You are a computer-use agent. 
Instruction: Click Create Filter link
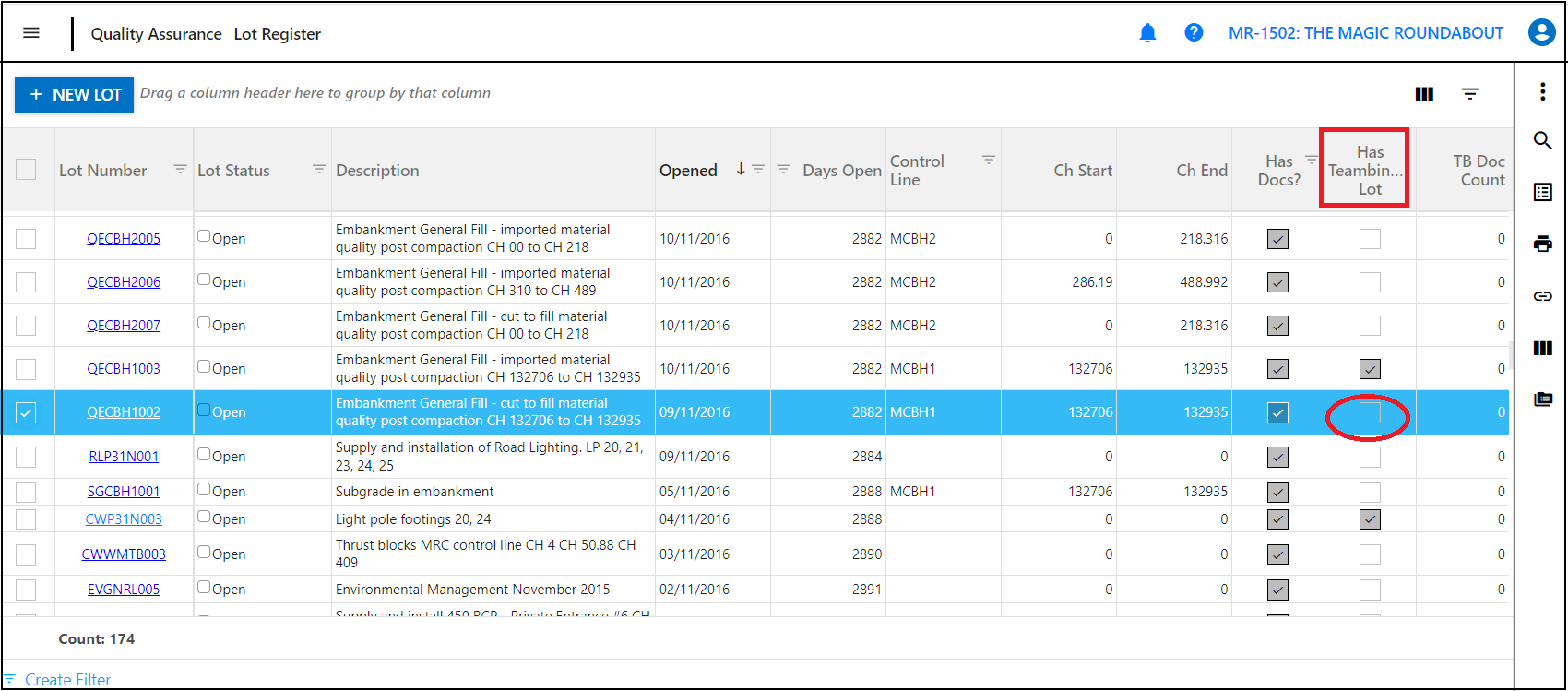(67, 680)
